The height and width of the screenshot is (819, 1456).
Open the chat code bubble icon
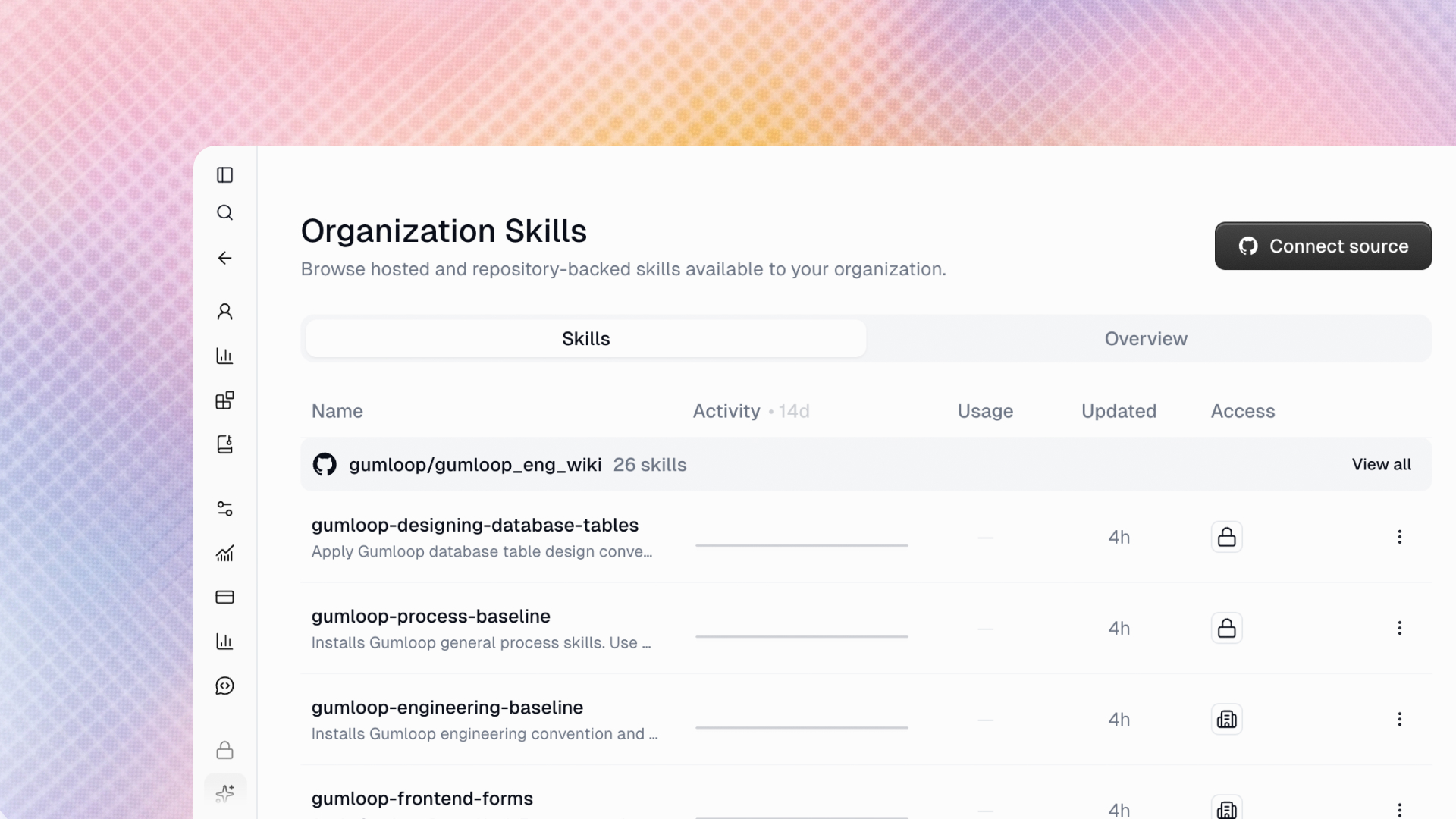click(x=224, y=686)
